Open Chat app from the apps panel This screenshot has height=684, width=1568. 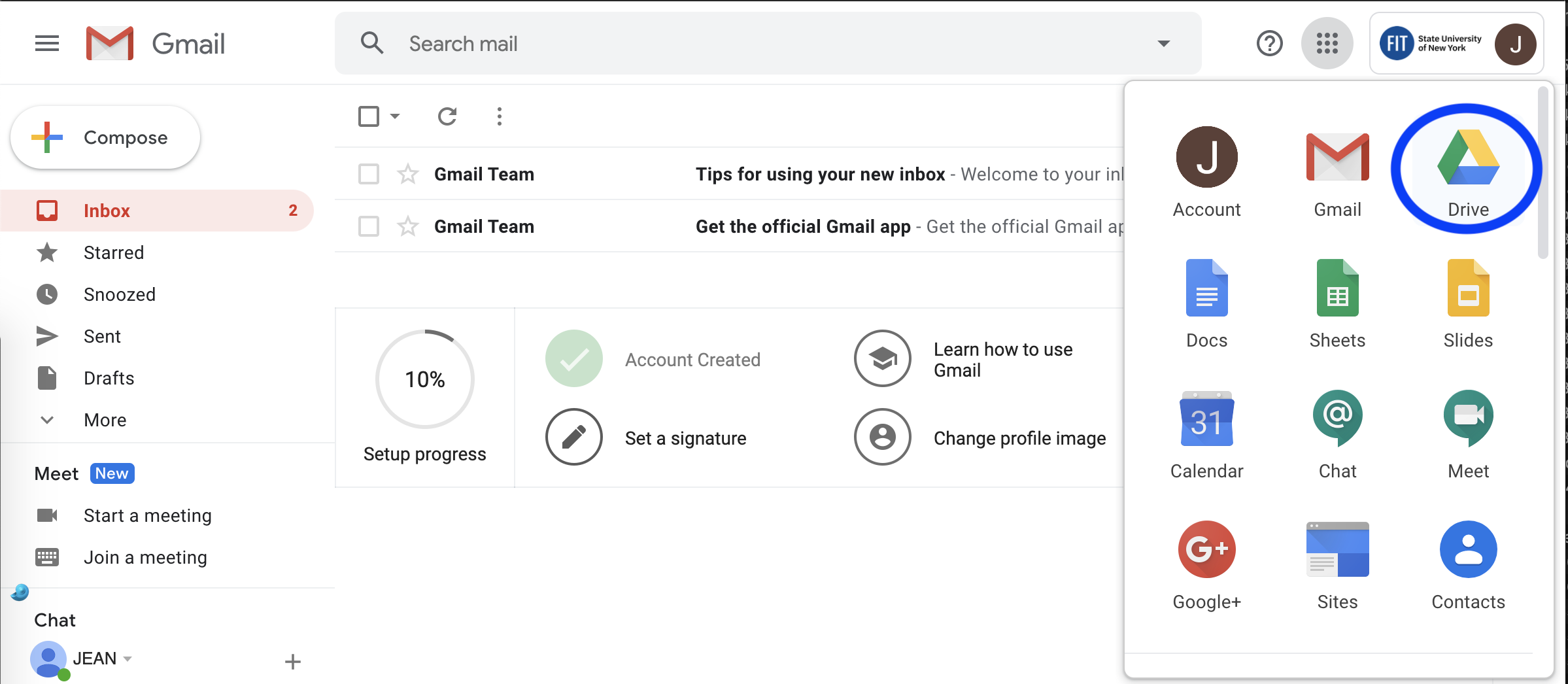tap(1337, 434)
